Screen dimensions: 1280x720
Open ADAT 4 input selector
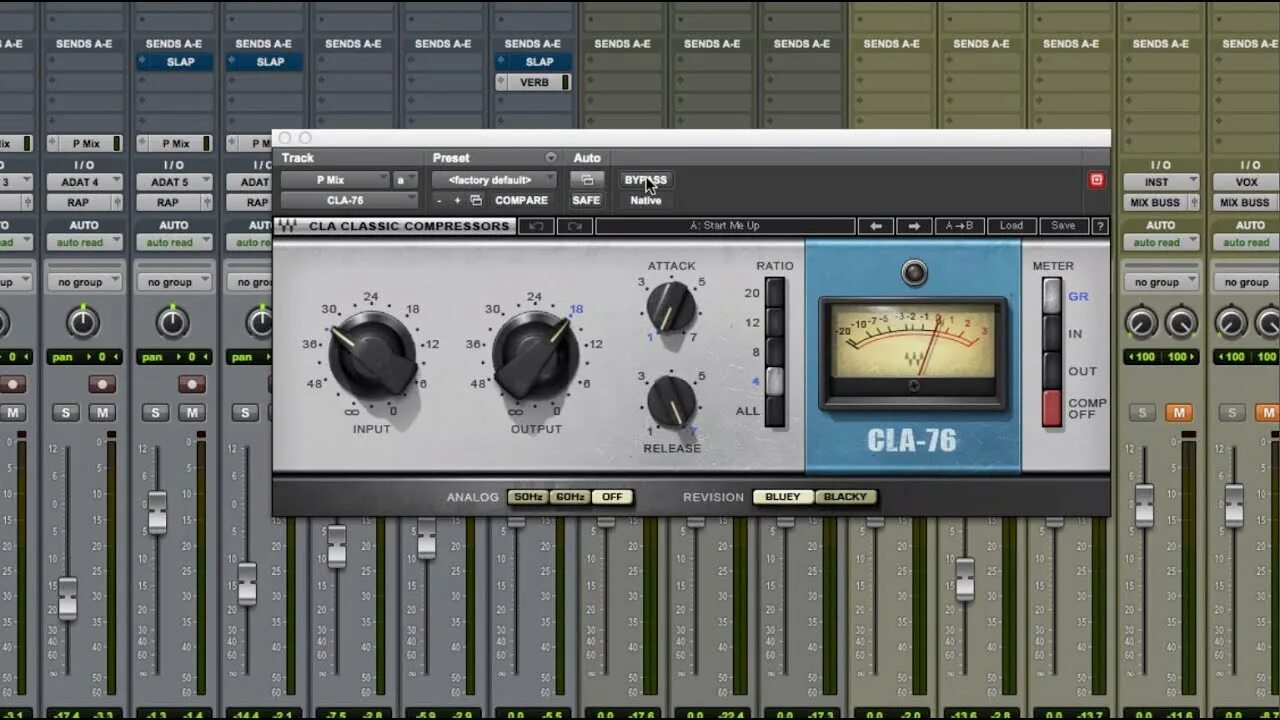[84, 182]
